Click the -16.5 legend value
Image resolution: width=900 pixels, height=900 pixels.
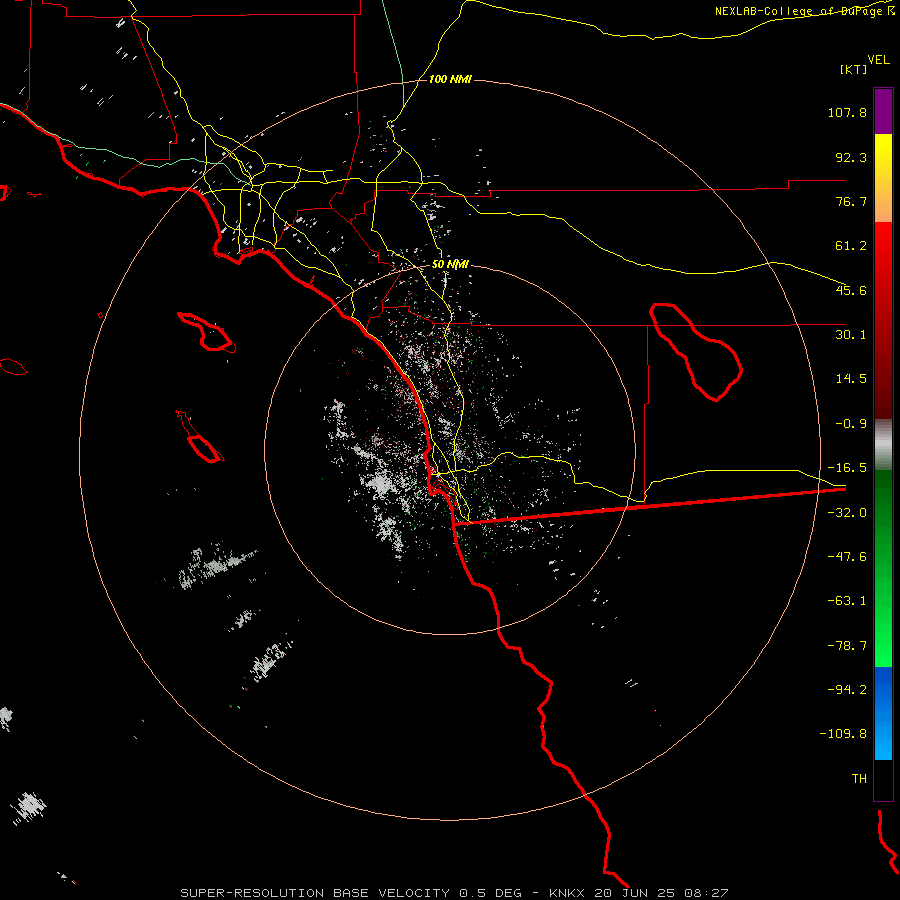point(847,468)
